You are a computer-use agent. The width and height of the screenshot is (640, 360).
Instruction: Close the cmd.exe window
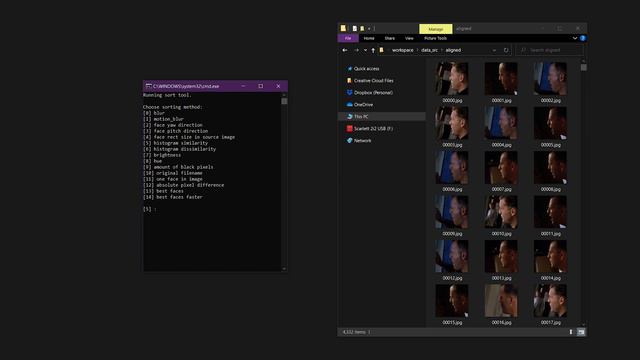click(x=278, y=86)
